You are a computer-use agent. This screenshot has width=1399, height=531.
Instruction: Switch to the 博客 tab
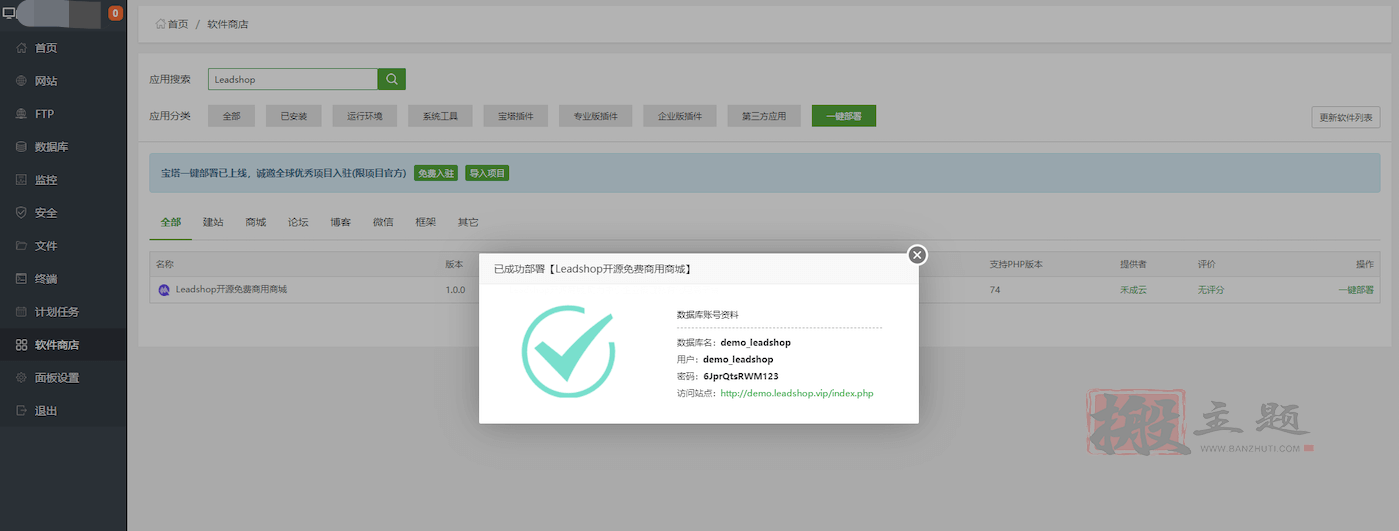coord(340,222)
